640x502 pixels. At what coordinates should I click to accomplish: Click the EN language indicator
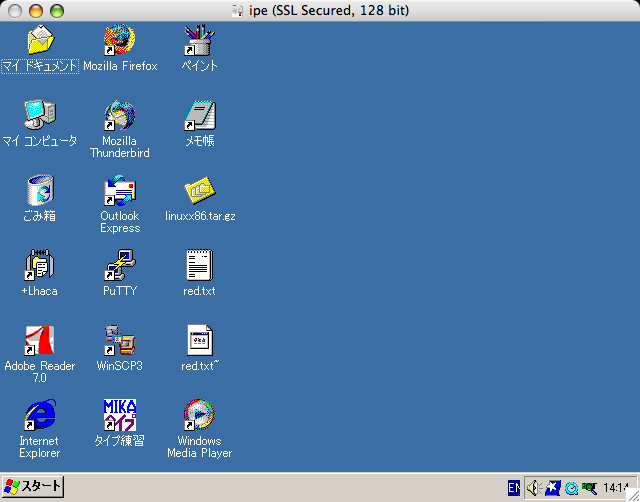pos(514,487)
